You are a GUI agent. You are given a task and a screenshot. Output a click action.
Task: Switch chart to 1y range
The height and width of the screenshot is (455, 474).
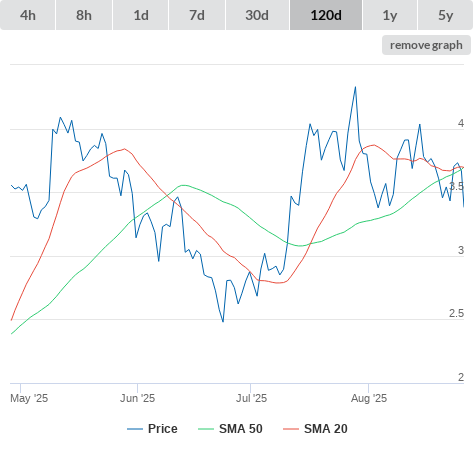pyautogui.click(x=390, y=15)
